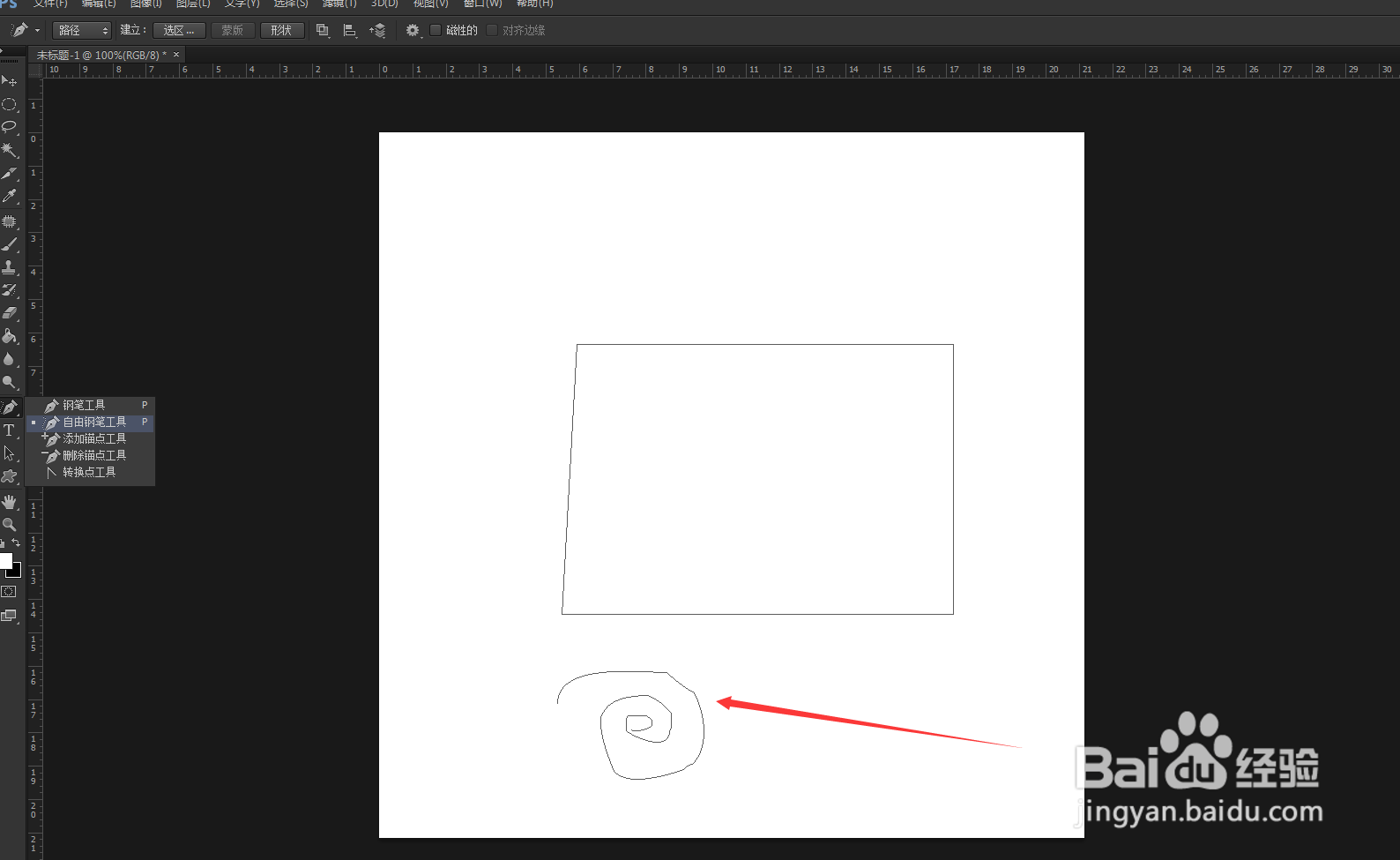
Task: Click the 蒙版 button
Action: tap(233, 30)
